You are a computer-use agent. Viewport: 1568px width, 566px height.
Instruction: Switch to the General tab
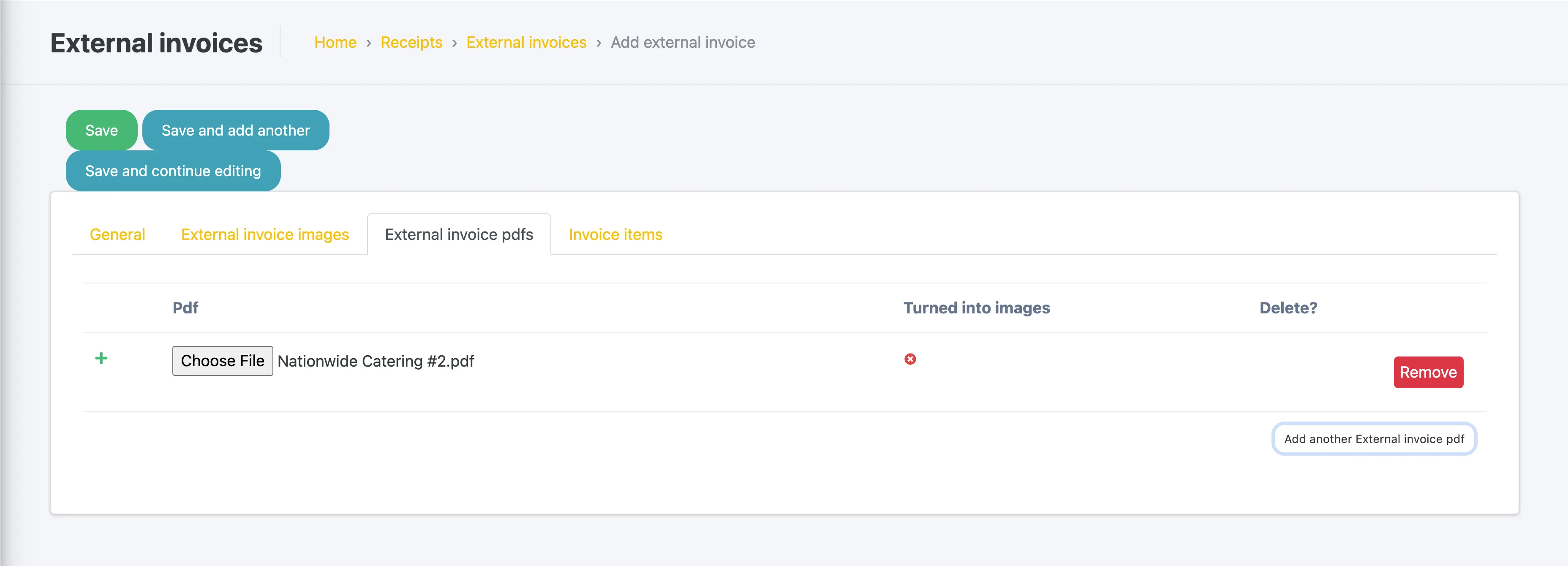click(x=117, y=234)
